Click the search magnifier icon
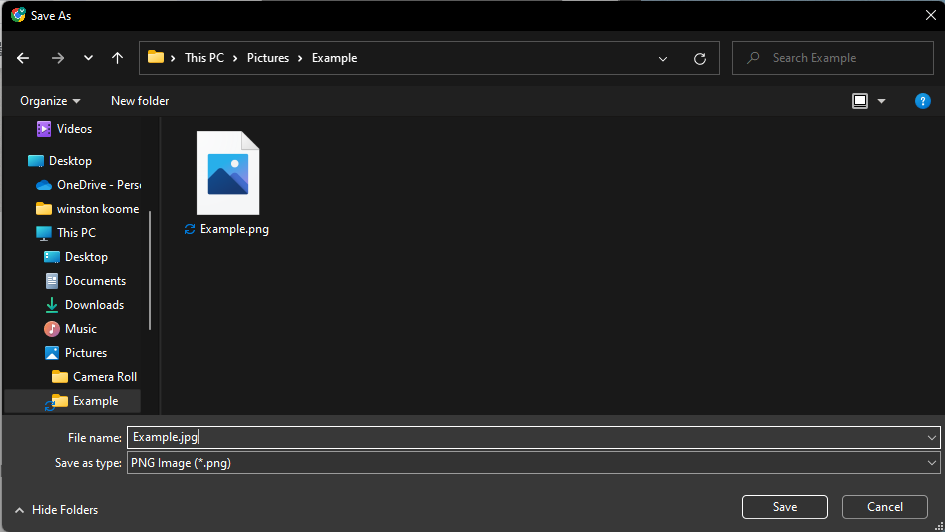This screenshot has height=532, width=945. (x=753, y=58)
